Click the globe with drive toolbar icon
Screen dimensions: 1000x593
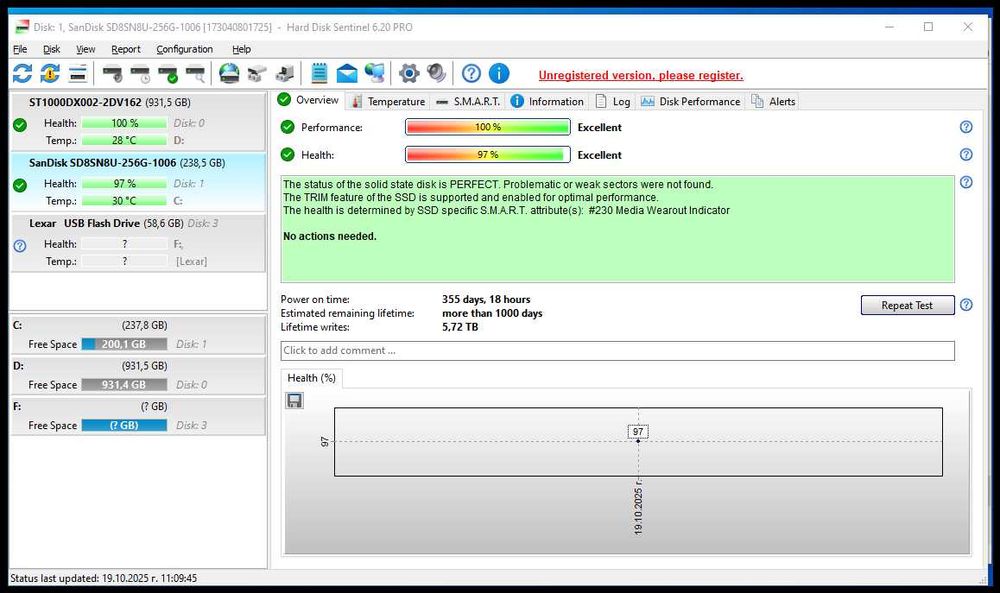coord(230,74)
